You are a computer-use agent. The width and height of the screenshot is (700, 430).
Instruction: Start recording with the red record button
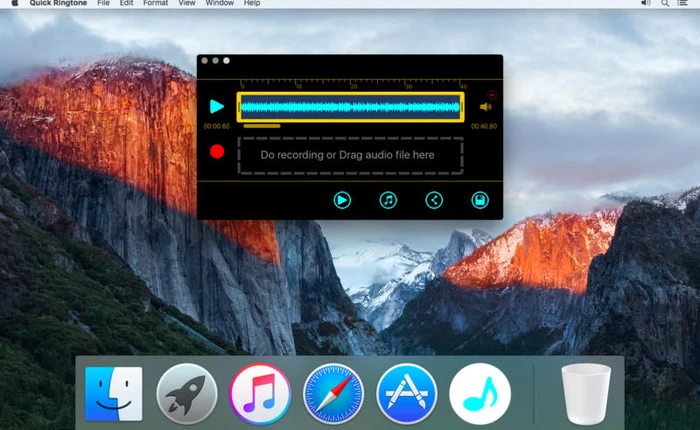216,152
